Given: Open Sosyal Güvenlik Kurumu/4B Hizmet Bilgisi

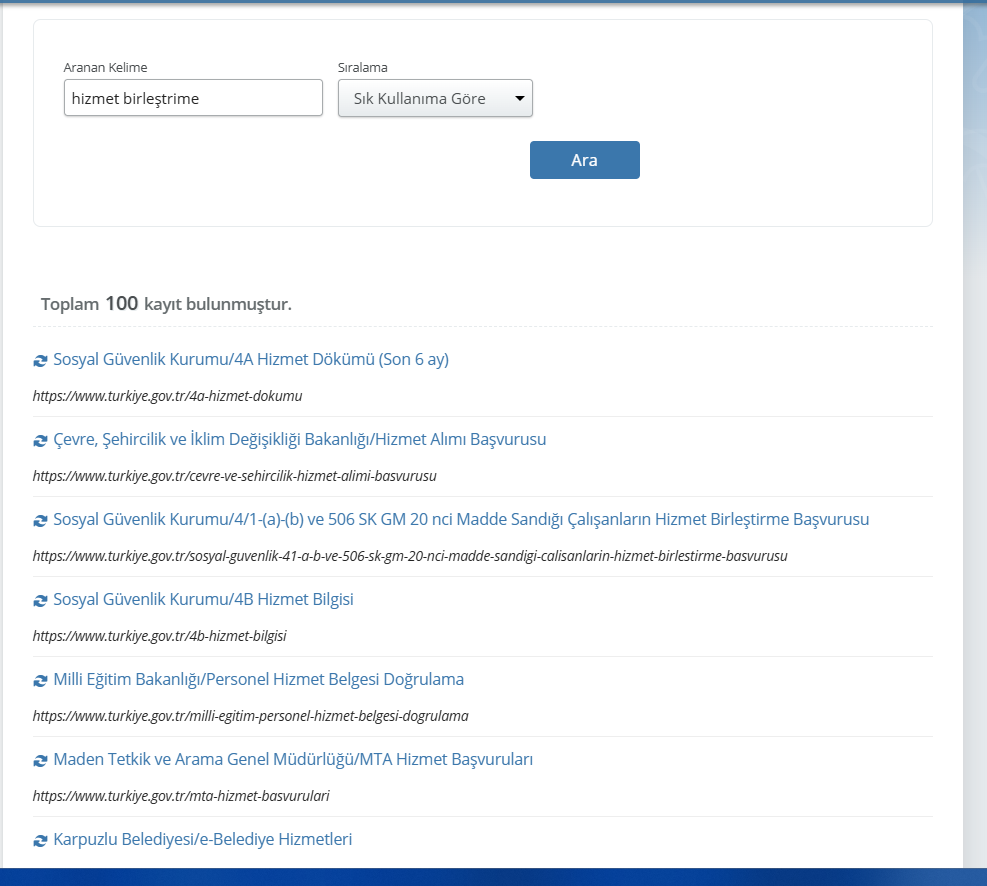Looking at the screenshot, I should [203, 600].
